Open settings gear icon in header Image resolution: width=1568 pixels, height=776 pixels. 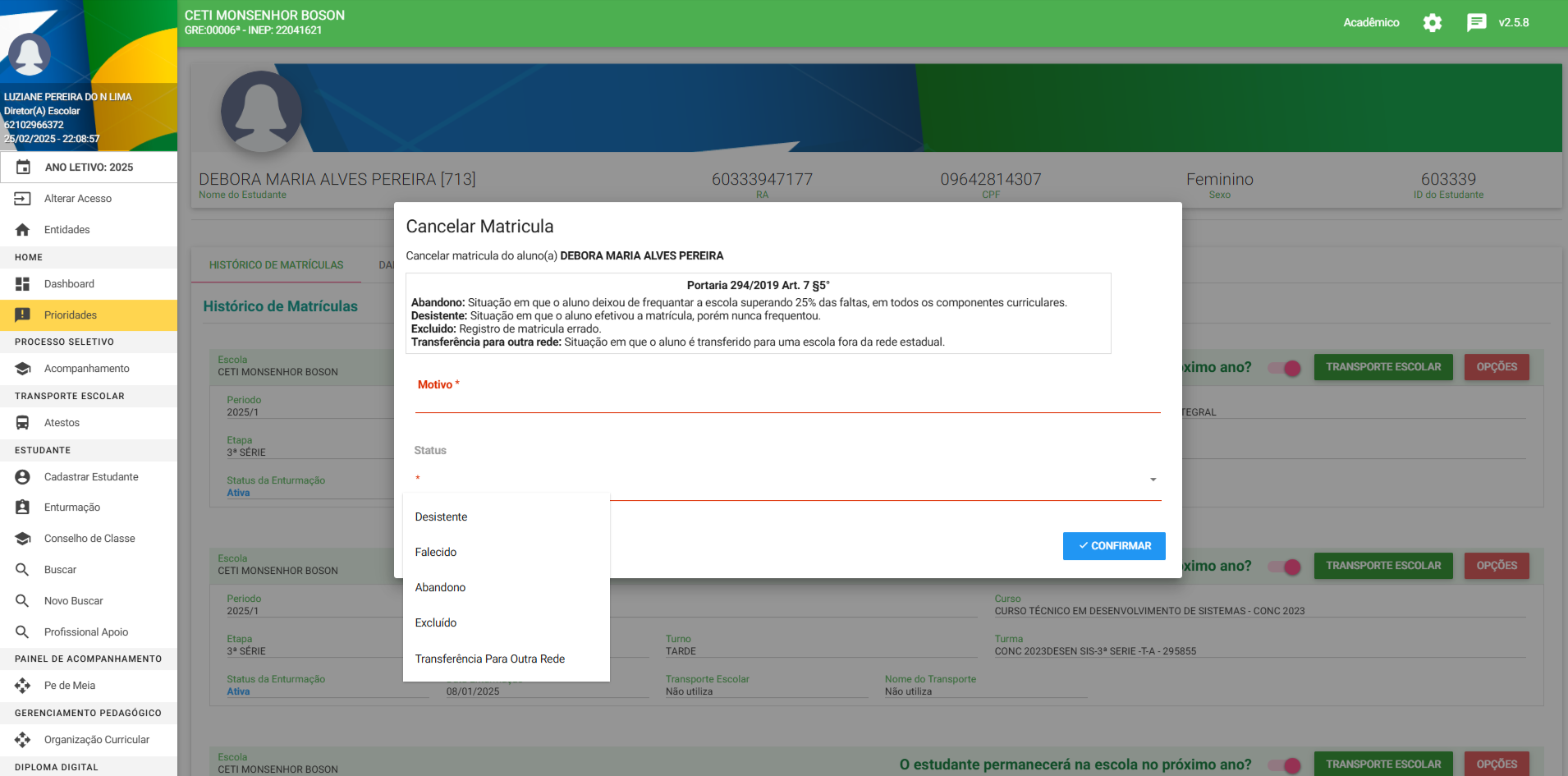(1433, 23)
